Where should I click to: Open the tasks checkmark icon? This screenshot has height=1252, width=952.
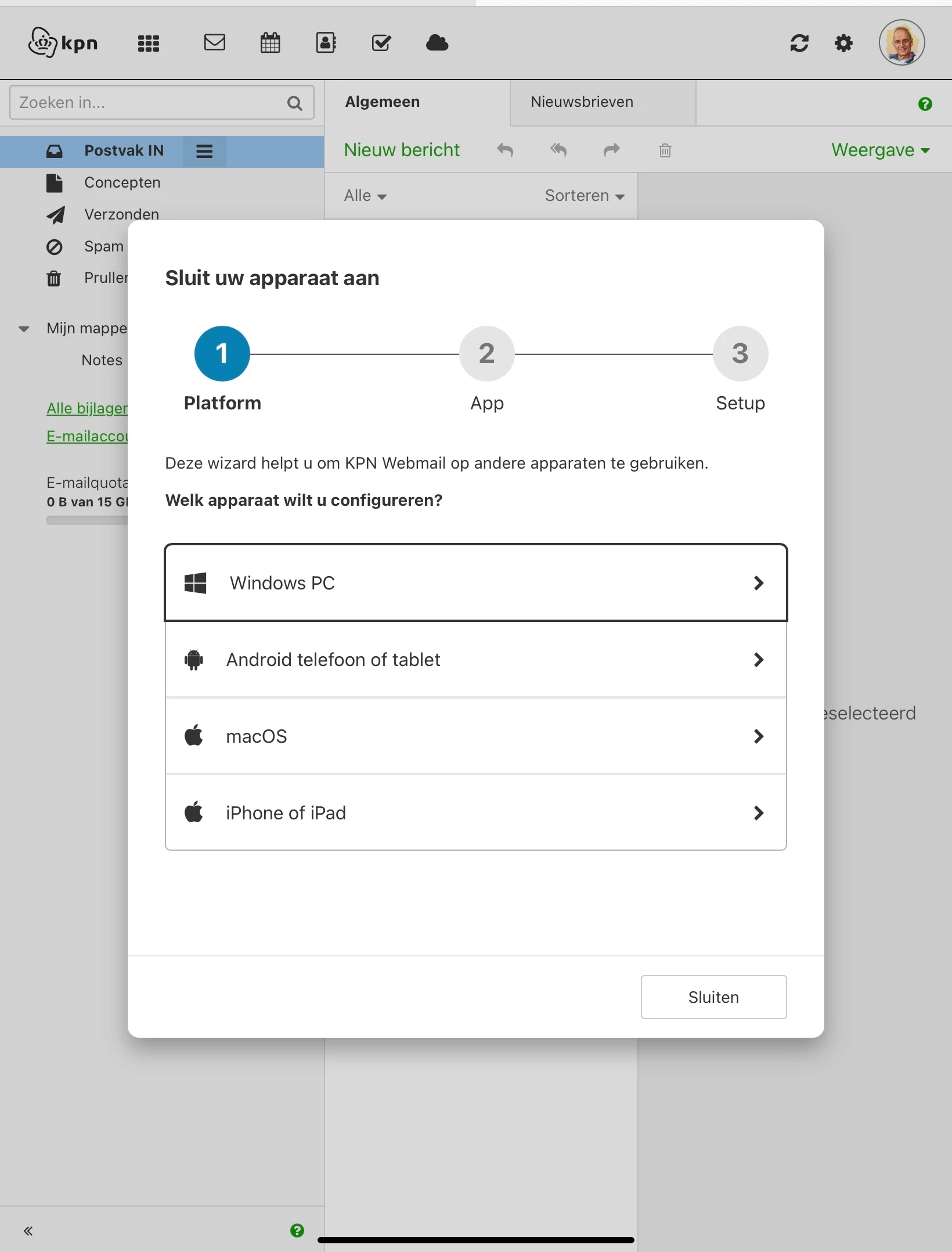(381, 42)
